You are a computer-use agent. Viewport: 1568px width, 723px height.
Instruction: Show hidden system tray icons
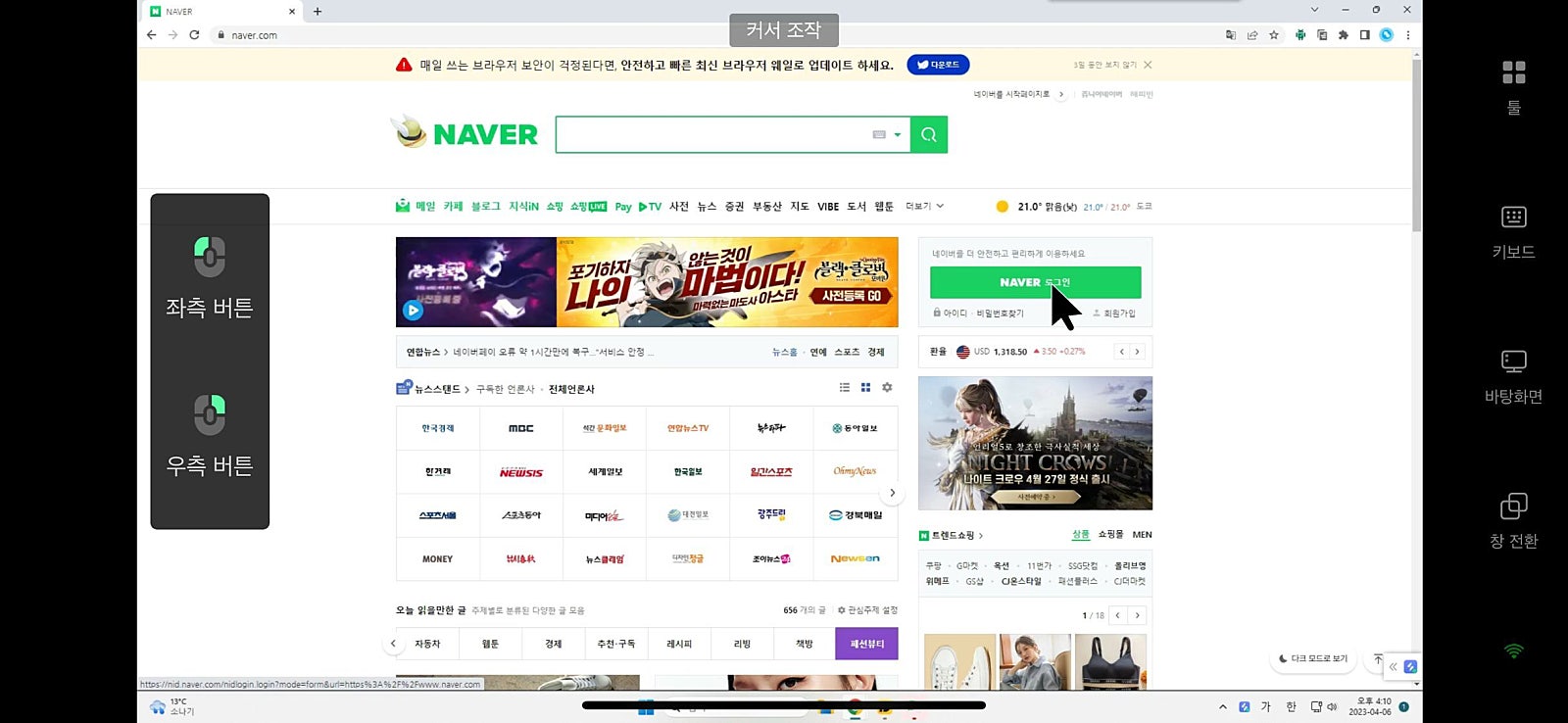(x=1222, y=707)
